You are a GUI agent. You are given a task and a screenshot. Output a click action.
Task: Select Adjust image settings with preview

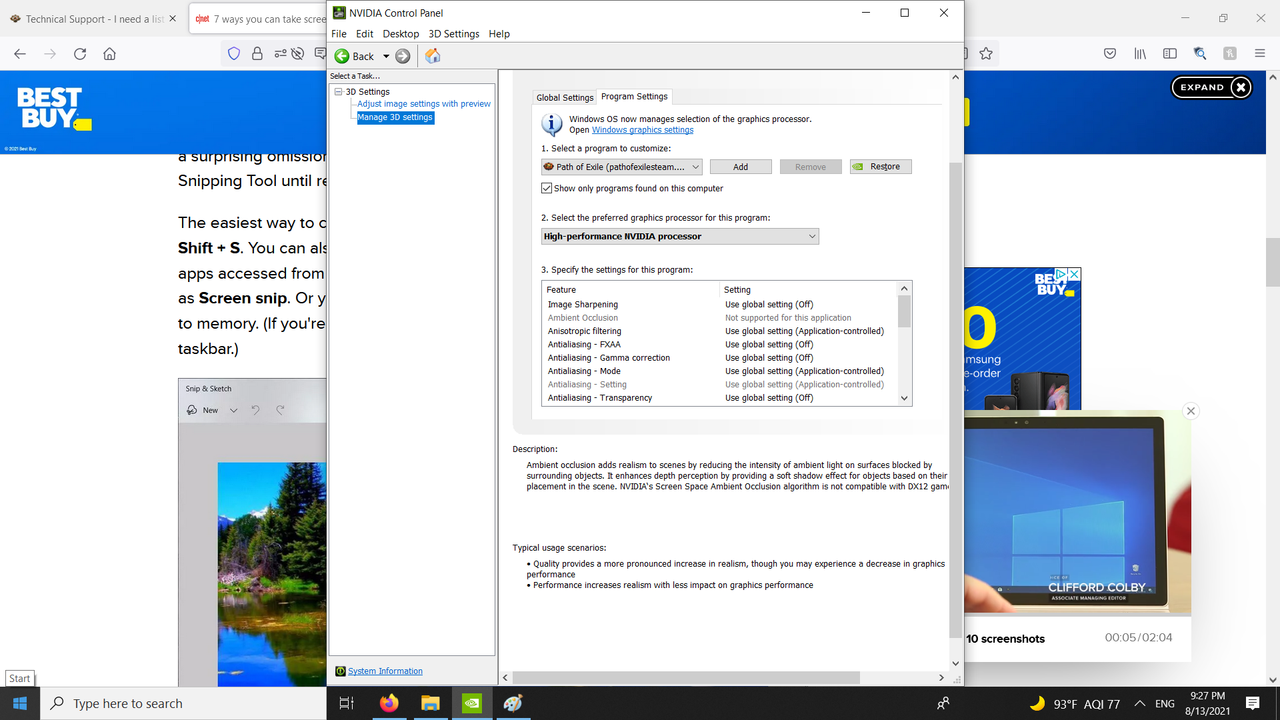click(x=424, y=104)
